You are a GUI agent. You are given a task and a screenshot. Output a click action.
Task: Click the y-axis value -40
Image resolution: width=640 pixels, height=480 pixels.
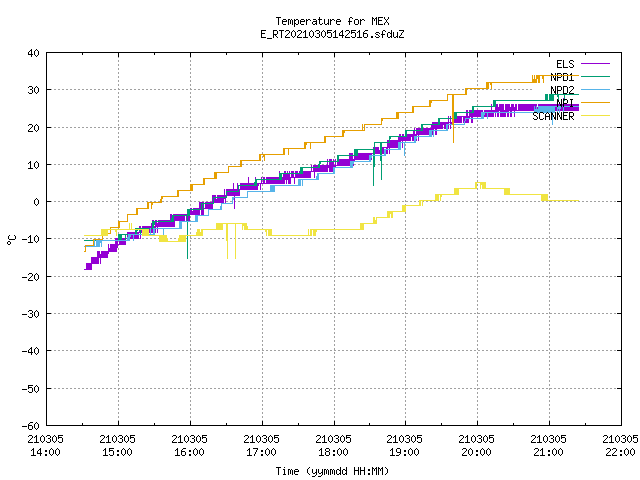(31, 351)
